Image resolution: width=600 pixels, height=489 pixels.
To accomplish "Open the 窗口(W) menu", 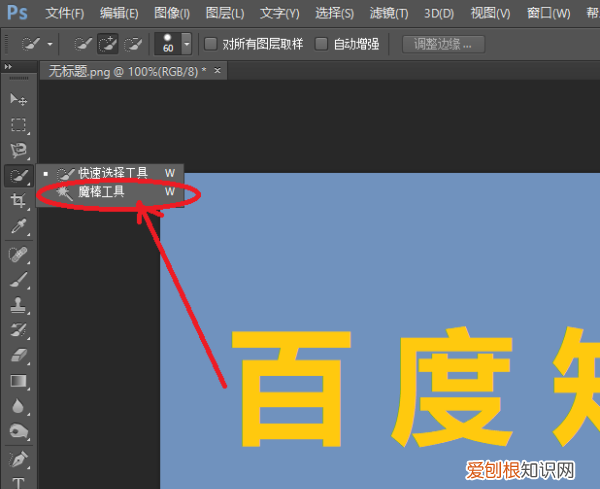I will click(548, 14).
